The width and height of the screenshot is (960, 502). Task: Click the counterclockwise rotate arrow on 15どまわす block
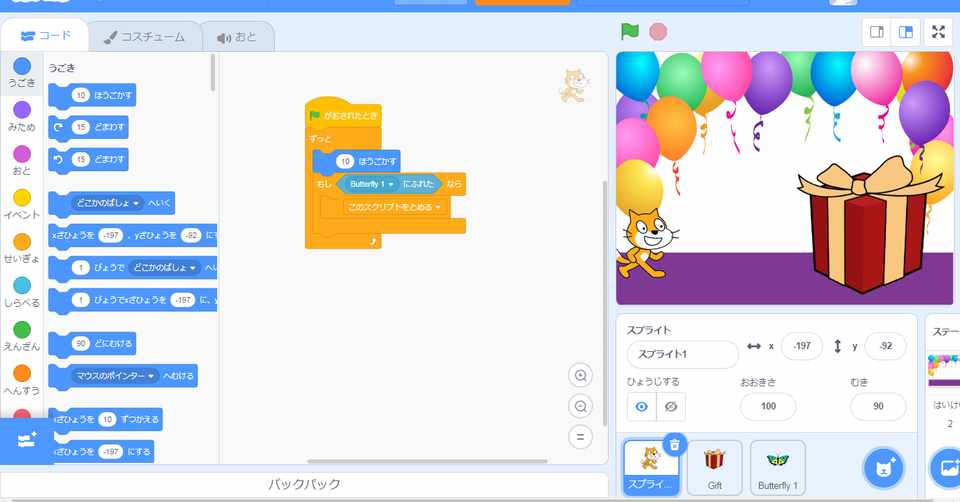pyautogui.click(x=59, y=159)
